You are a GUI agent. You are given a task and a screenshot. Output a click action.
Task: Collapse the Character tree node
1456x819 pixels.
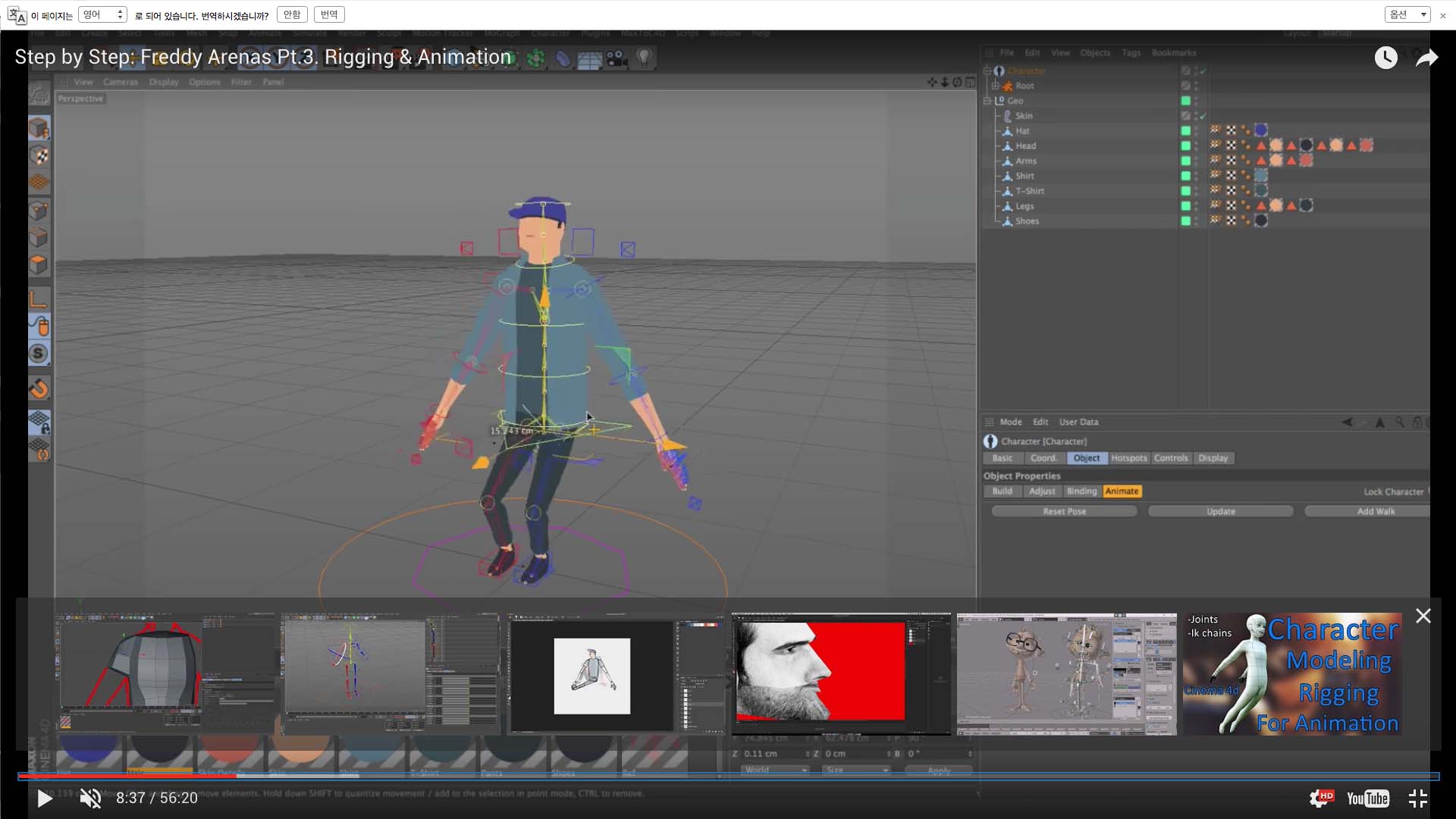(x=987, y=71)
